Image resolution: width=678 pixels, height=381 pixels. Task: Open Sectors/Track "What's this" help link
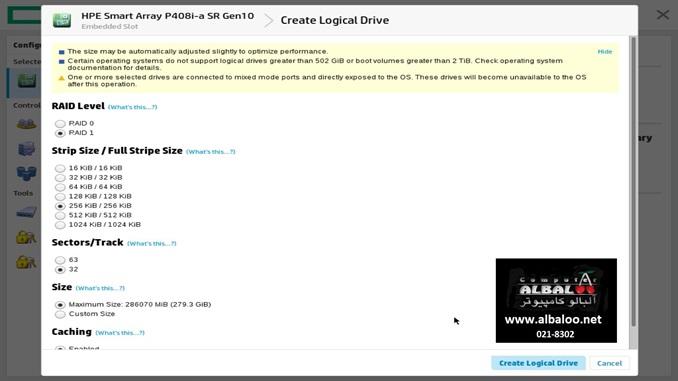[x=151, y=243]
